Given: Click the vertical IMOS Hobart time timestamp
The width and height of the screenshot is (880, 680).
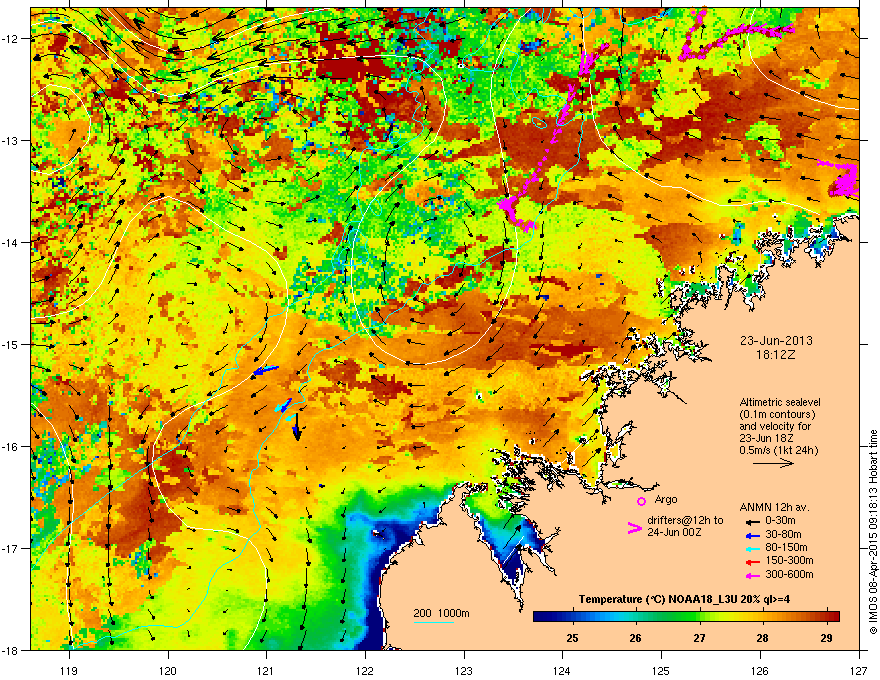Looking at the screenshot, I should pyautogui.click(x=873, y=532).
